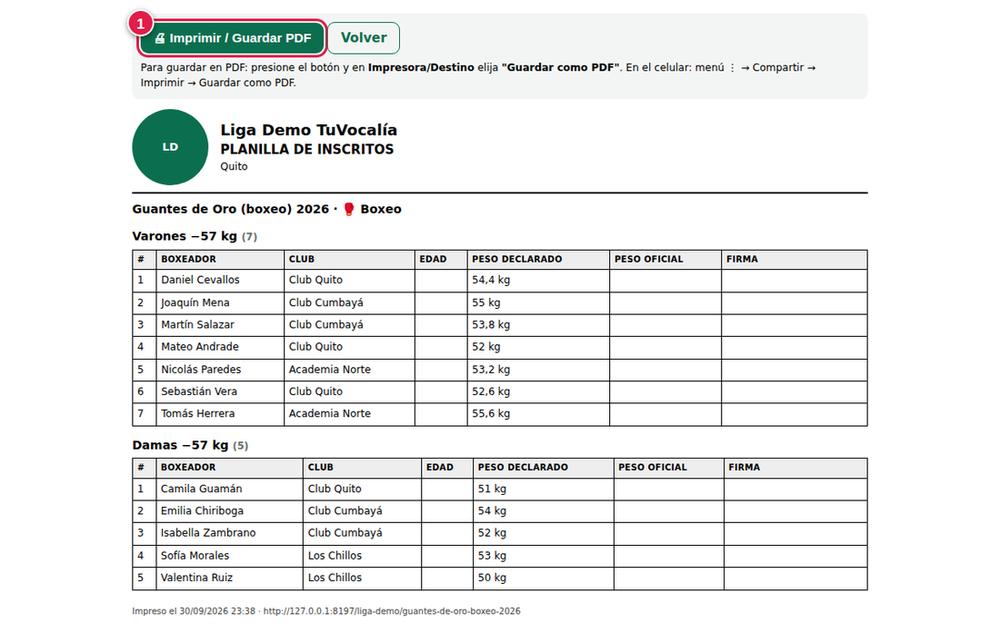Click boxer name Martín Salazar

tap(198, 325)
